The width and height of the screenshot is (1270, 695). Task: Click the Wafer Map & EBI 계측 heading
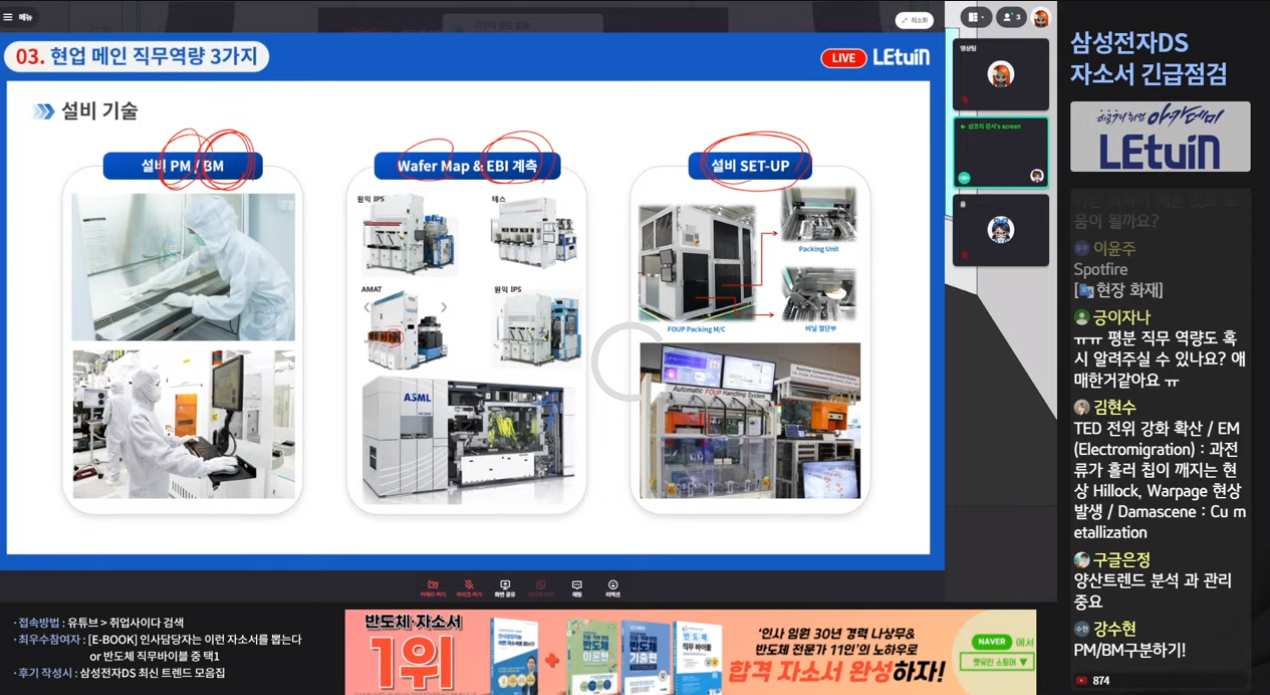coord(467,166)
